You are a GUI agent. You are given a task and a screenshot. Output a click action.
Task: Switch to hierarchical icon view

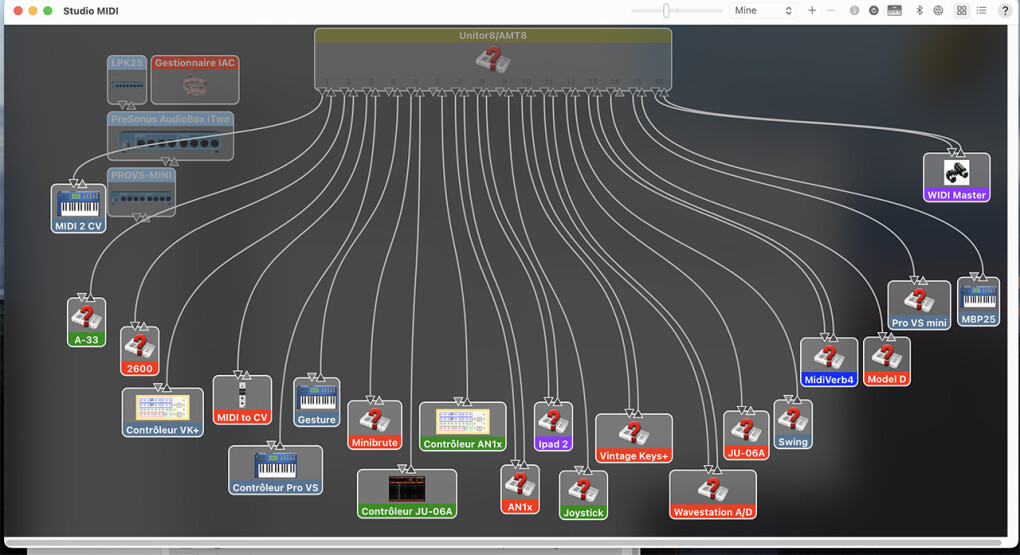click(x=961, y=10)
